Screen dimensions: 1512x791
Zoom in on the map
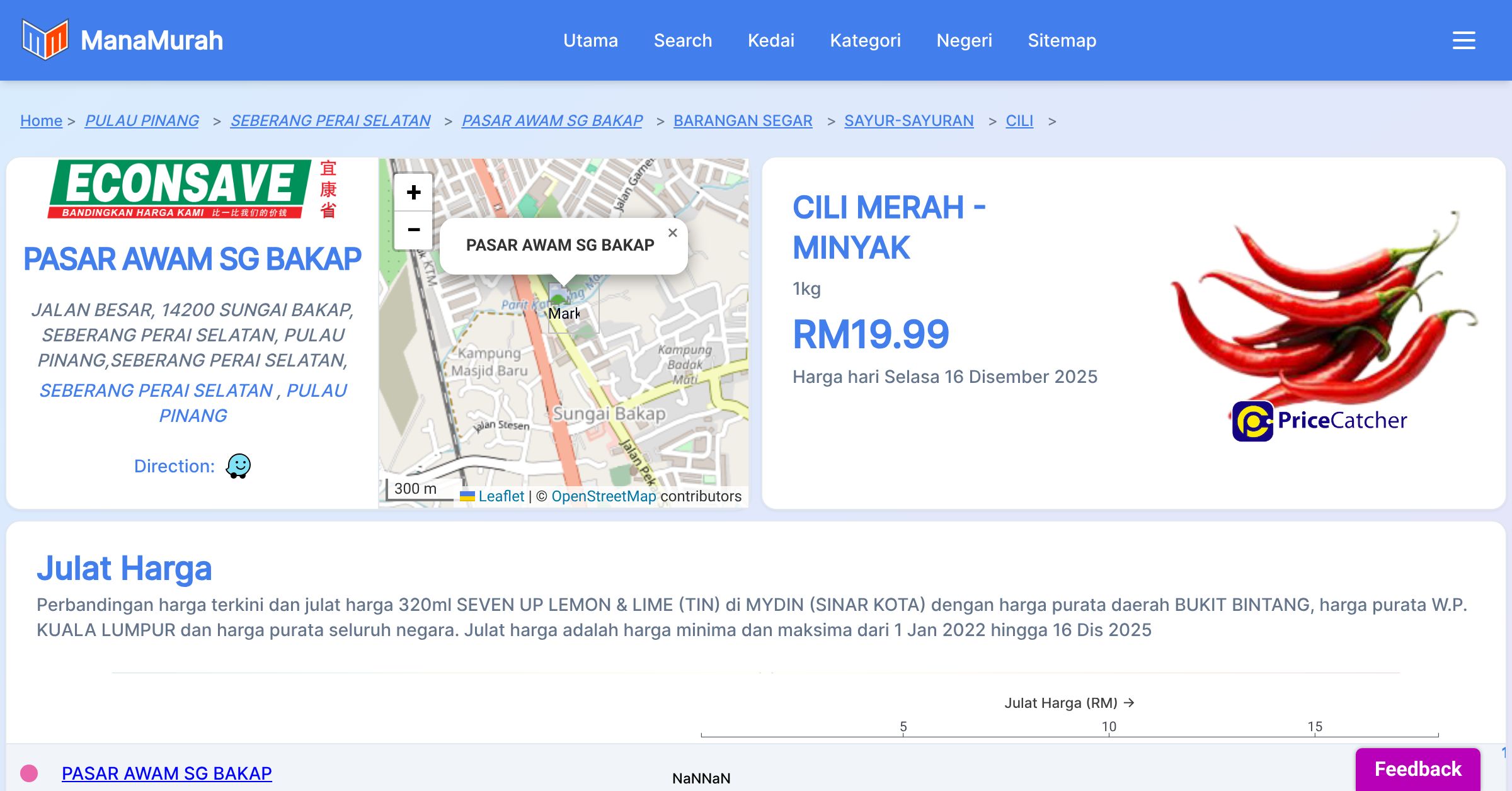413,192
